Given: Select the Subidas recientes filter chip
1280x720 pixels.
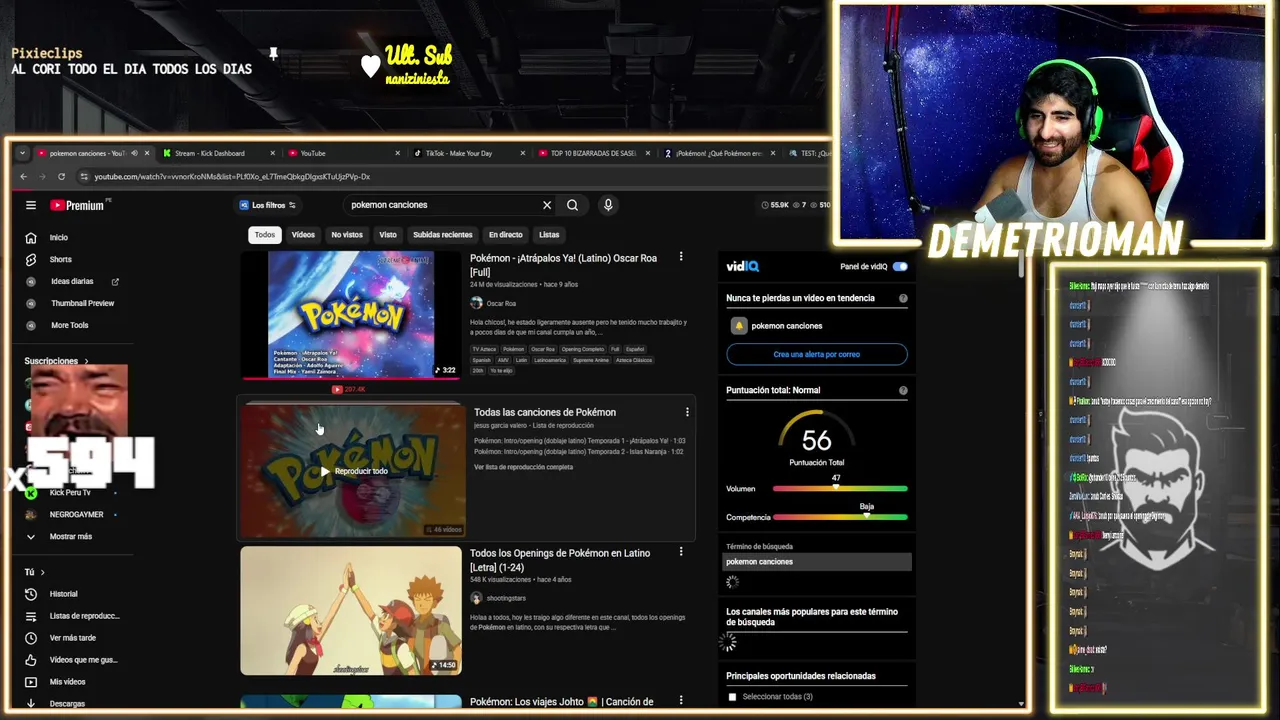Looking at the screenshot, I should click(442, 235).
